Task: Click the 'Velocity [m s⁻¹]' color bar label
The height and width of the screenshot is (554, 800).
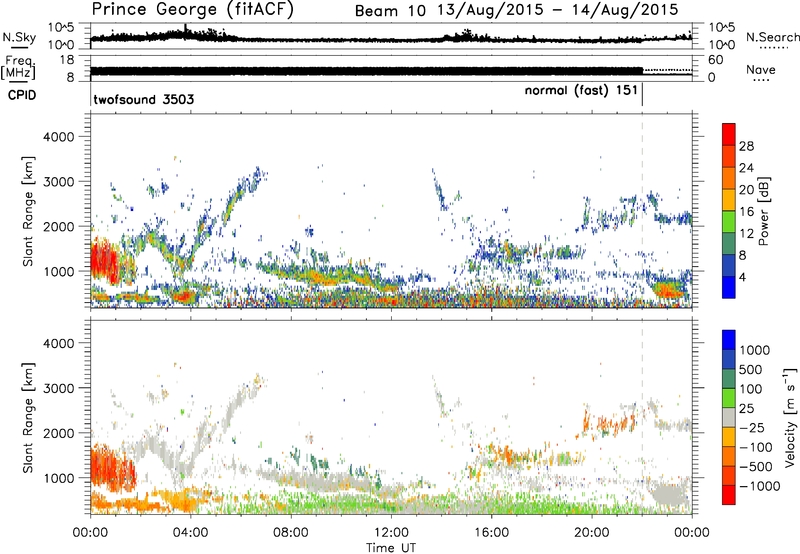Action: 790,417
